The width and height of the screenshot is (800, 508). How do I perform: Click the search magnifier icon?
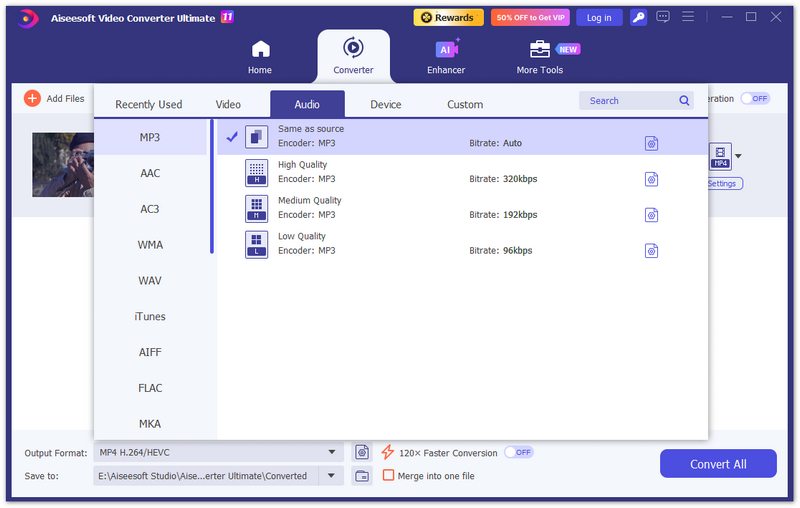tap(684, 100)
